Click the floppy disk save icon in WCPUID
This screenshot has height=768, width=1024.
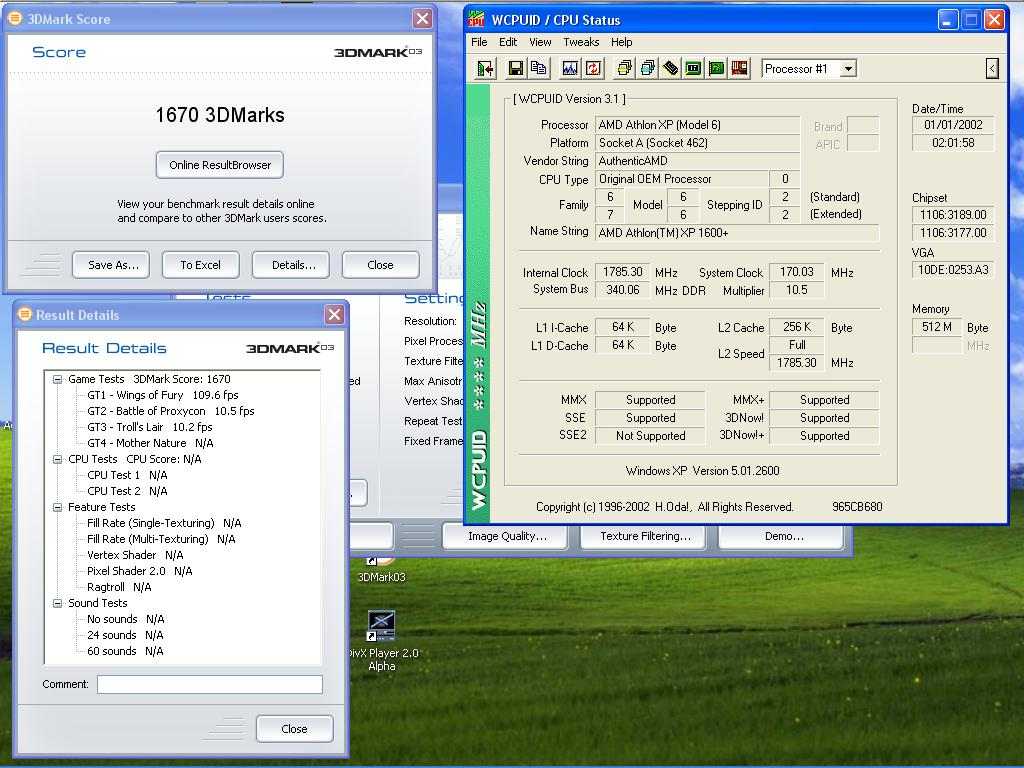pos(515,68)
